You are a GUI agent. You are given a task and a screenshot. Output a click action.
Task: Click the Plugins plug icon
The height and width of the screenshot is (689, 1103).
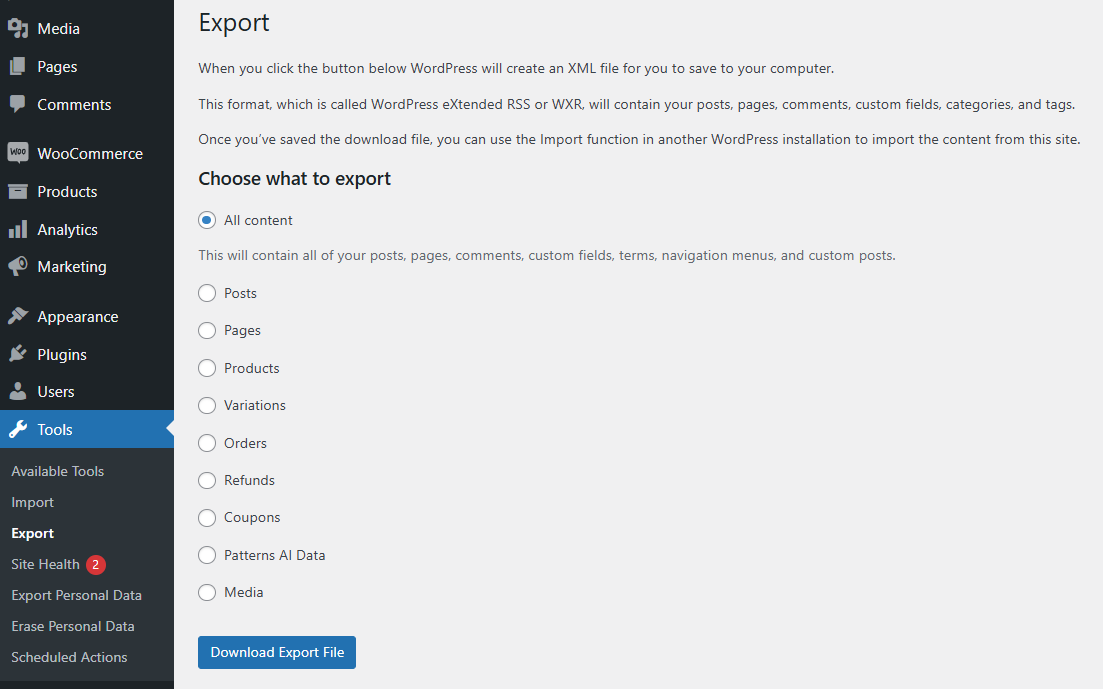(18, 354)
